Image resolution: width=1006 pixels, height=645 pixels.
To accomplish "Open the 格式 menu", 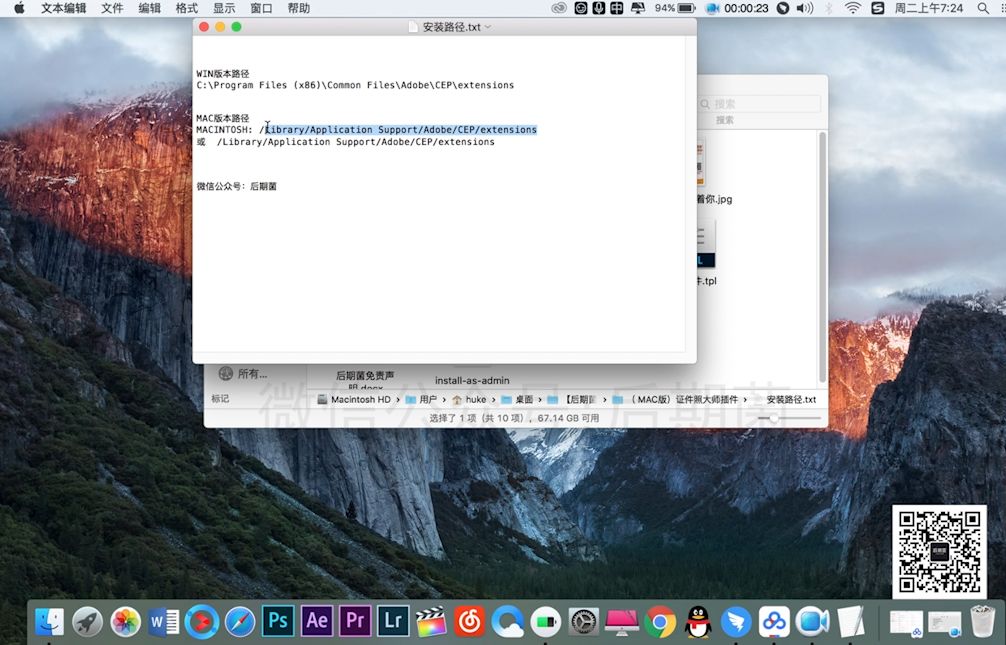I will (x=187, y=8).
